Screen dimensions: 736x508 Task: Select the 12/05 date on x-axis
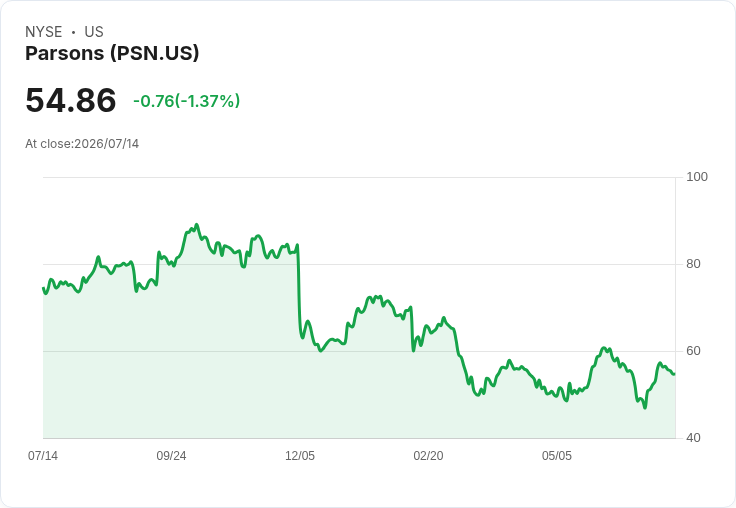(x=300, y=456)
